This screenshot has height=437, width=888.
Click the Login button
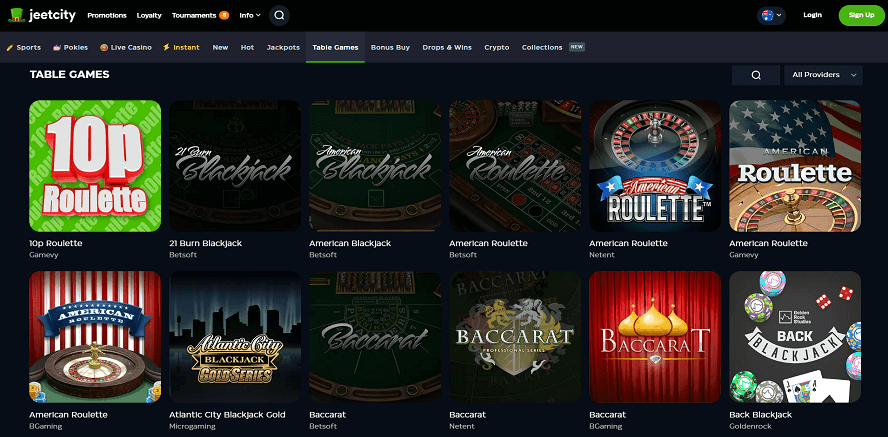[812, 15]
